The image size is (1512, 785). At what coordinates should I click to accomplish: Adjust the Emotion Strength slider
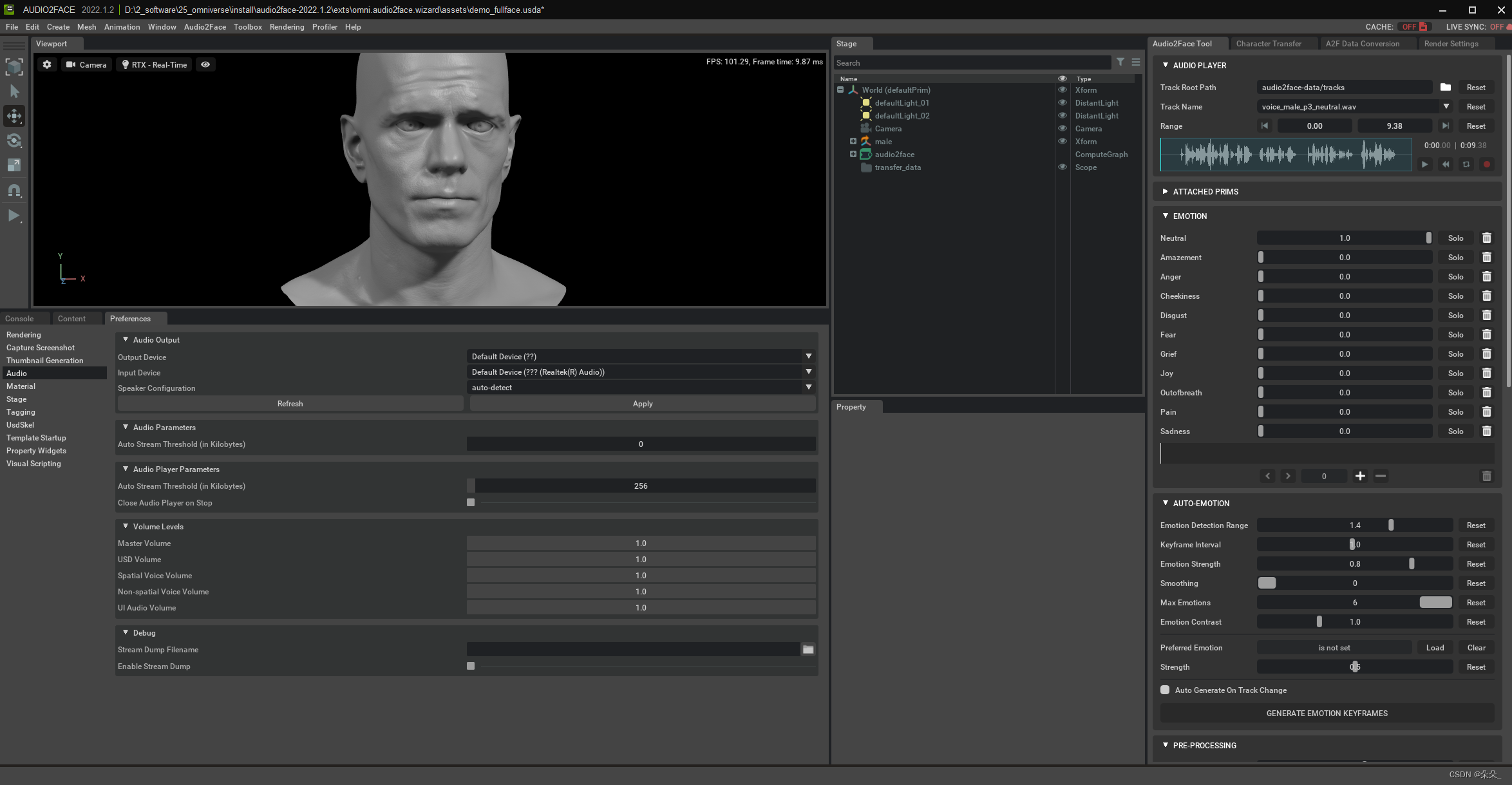1411,564
